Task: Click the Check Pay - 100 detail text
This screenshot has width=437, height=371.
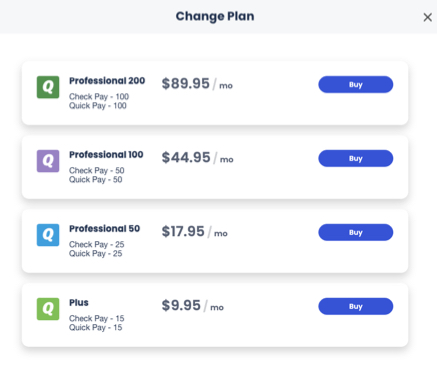Action: pos(99,97)
